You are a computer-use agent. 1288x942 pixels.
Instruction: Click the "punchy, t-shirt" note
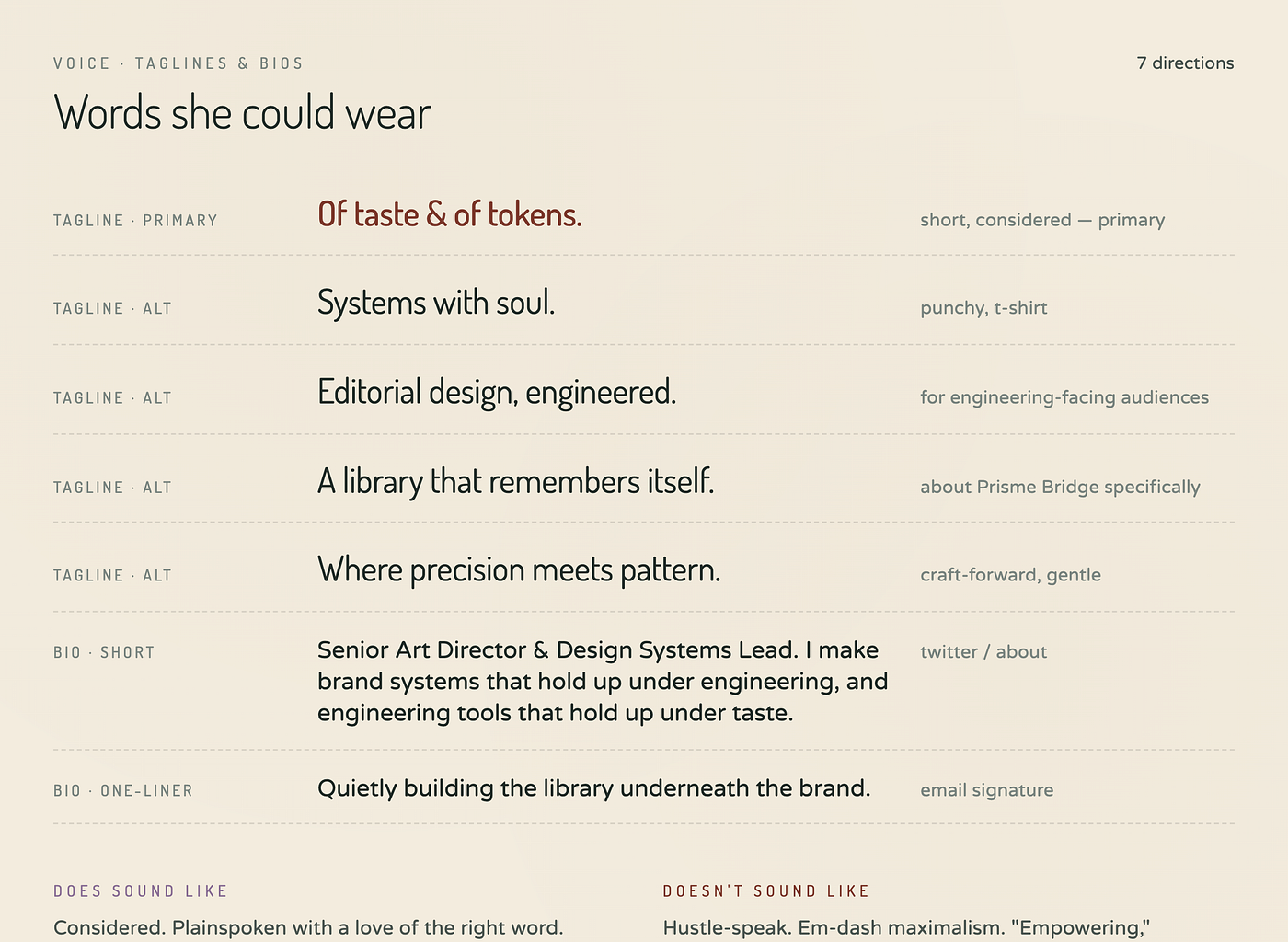pyautogui.click(x=983, y=308)
